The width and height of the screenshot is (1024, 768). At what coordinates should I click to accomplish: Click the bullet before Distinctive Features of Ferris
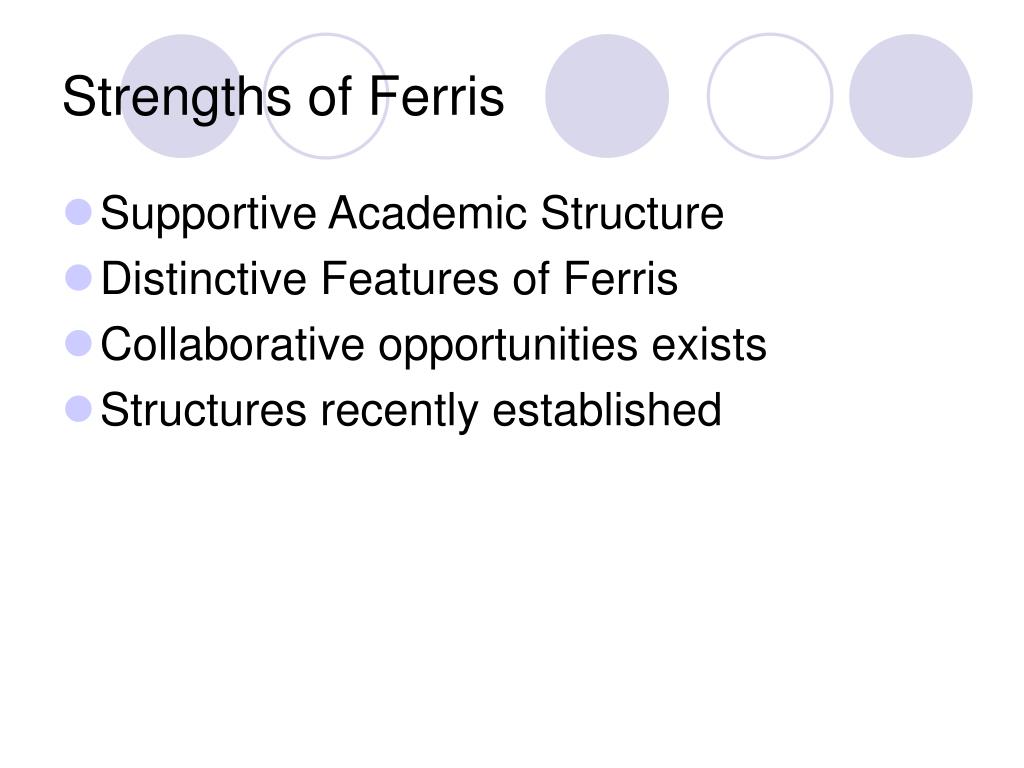[x=78, y=278]
